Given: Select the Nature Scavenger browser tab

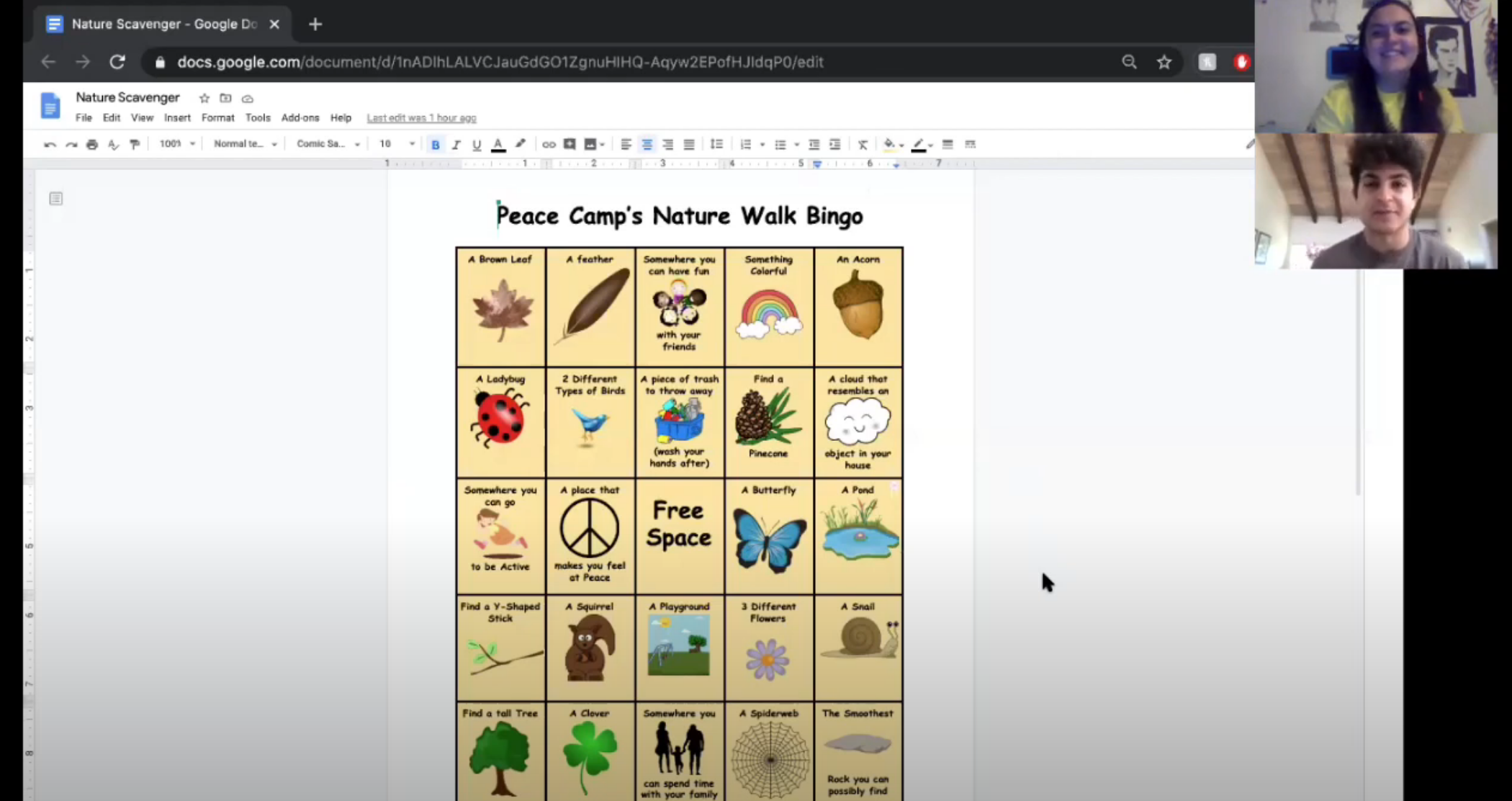Looking at the screenshot, I should tap(163, 24).
